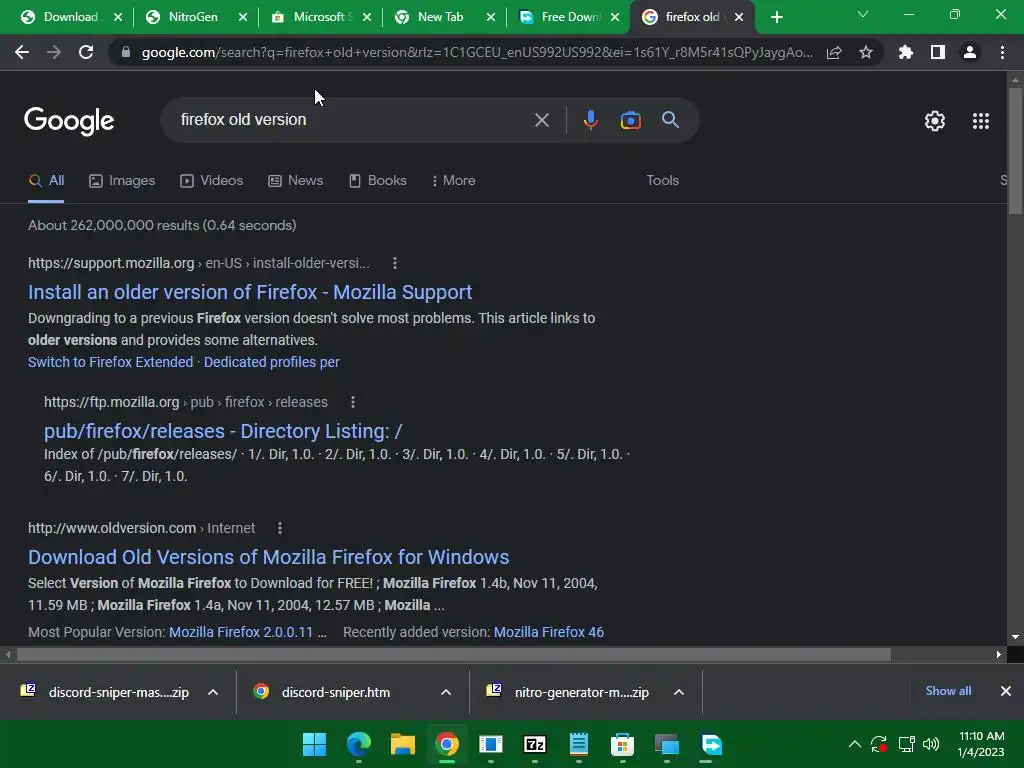Open Windows Start menu
1024x768 pixels.
(x=314, y=744)
